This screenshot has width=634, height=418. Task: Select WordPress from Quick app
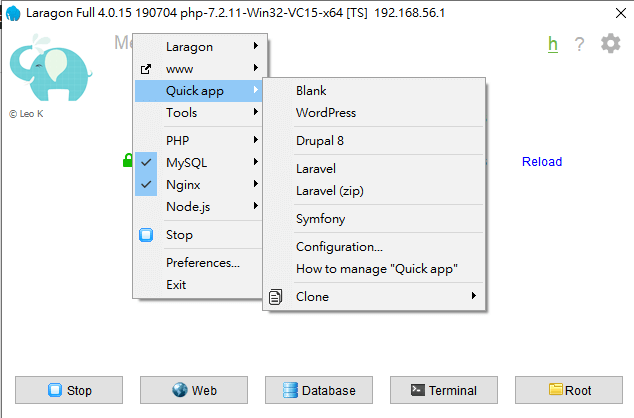pyautogui.click(x=326, y=113)
